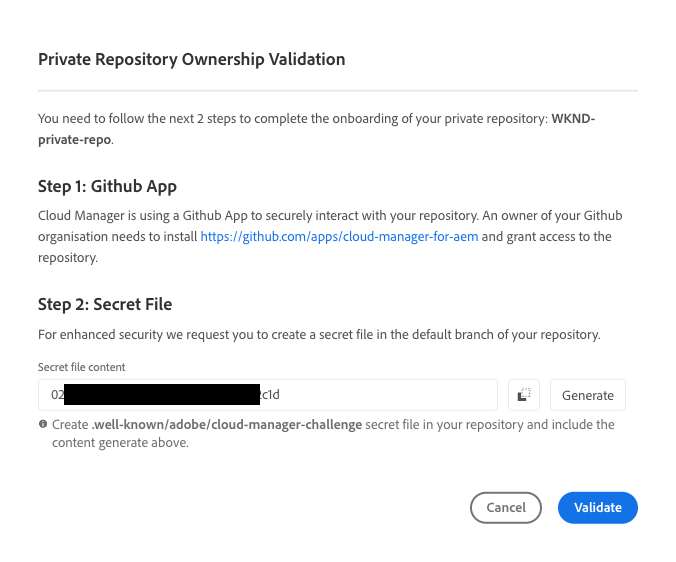
Task: Focus the Secret file content input field
Action: click(268, 395)
